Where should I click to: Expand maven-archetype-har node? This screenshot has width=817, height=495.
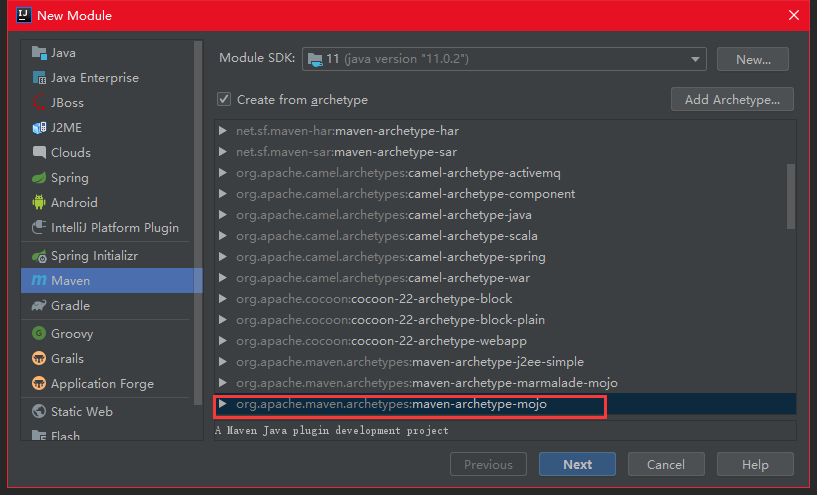point(223,131)
